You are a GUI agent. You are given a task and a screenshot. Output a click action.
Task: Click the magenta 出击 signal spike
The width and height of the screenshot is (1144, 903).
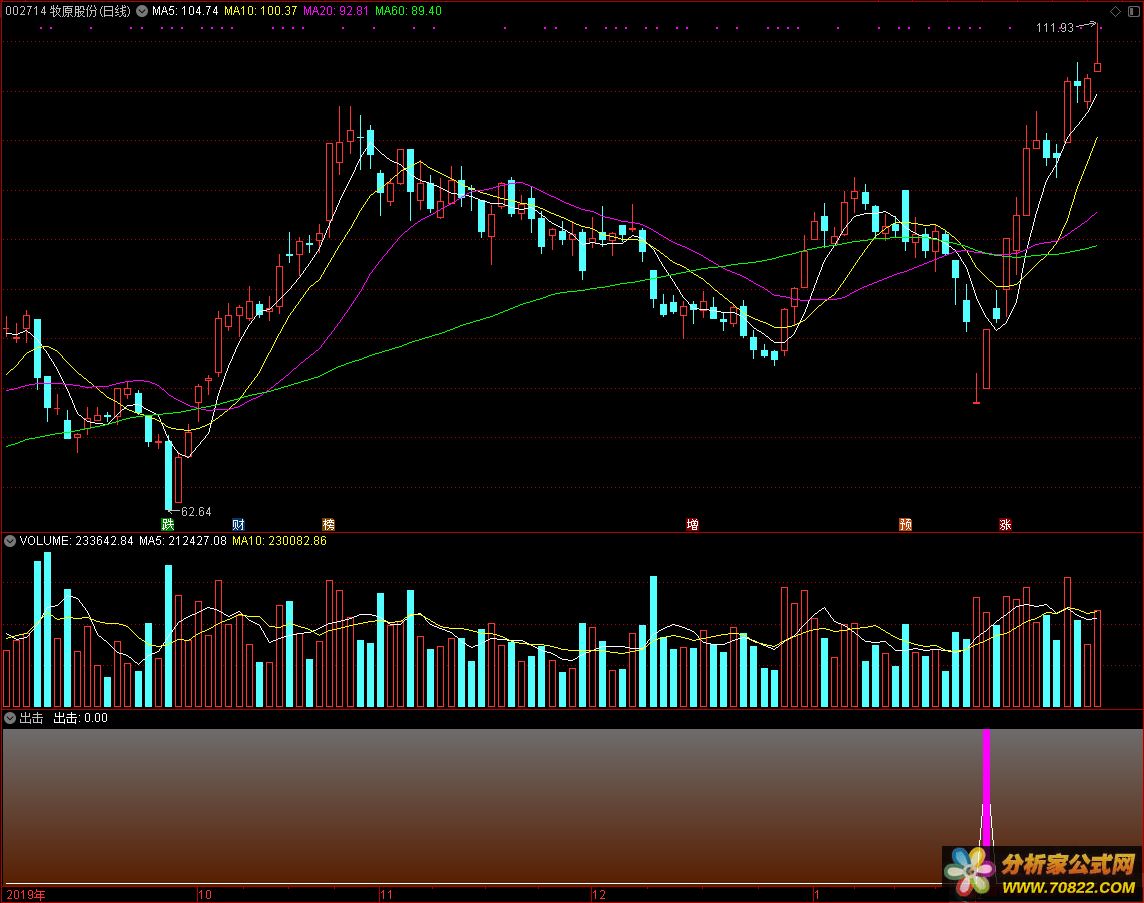point(987,790)
